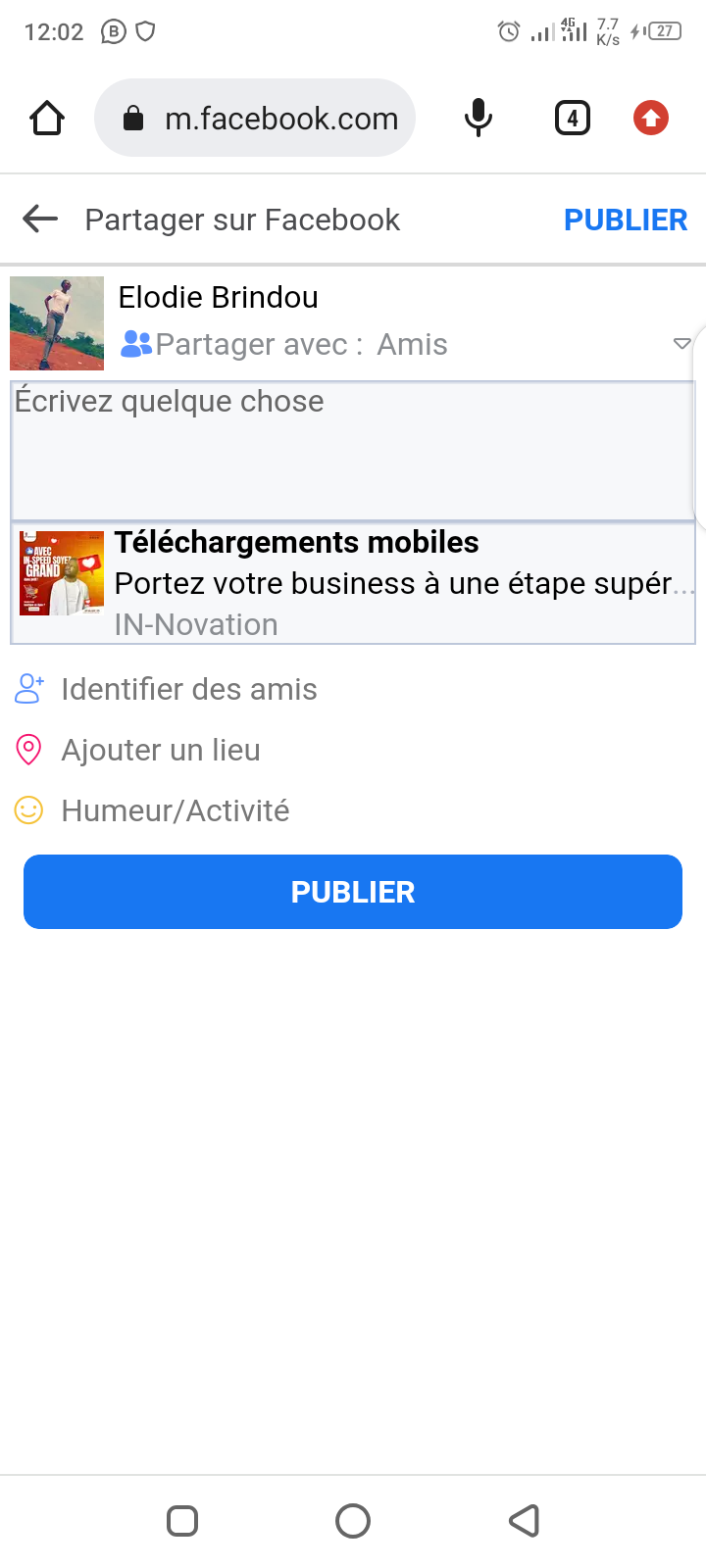Tap PUBLIER link in the header
706x1568 pixels.
click(x=626, y=220)
